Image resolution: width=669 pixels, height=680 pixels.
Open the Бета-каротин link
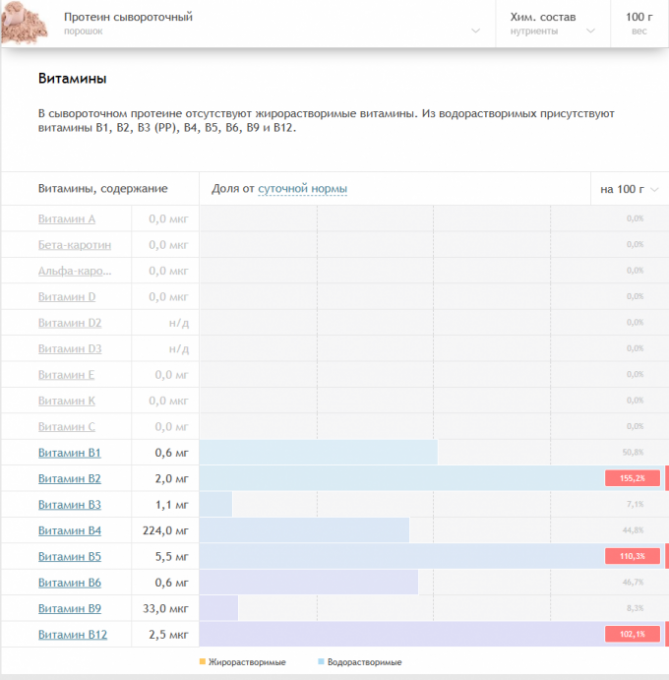click(x=74, y=244)
